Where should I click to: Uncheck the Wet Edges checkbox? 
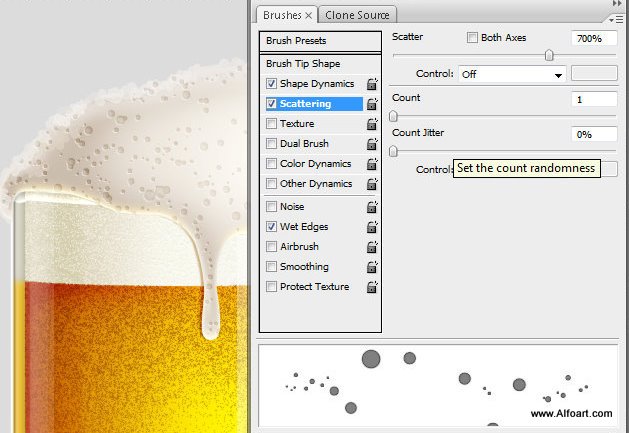pyautogui.click(x=271, y=226)
